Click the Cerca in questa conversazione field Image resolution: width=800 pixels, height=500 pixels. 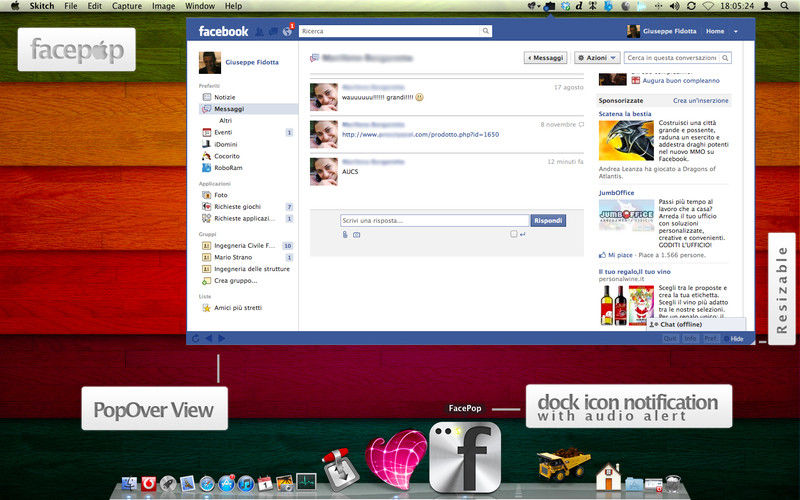tap(678, 58)
